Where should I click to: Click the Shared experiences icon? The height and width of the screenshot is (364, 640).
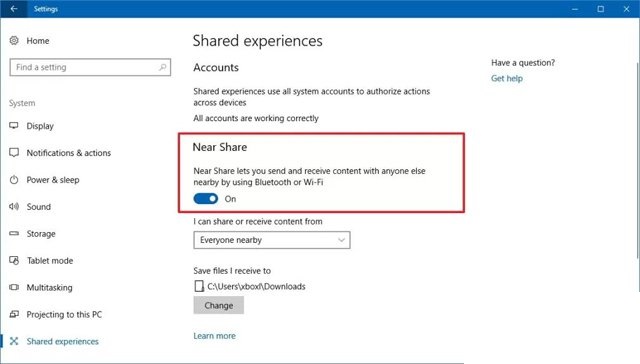coord(14,341)
